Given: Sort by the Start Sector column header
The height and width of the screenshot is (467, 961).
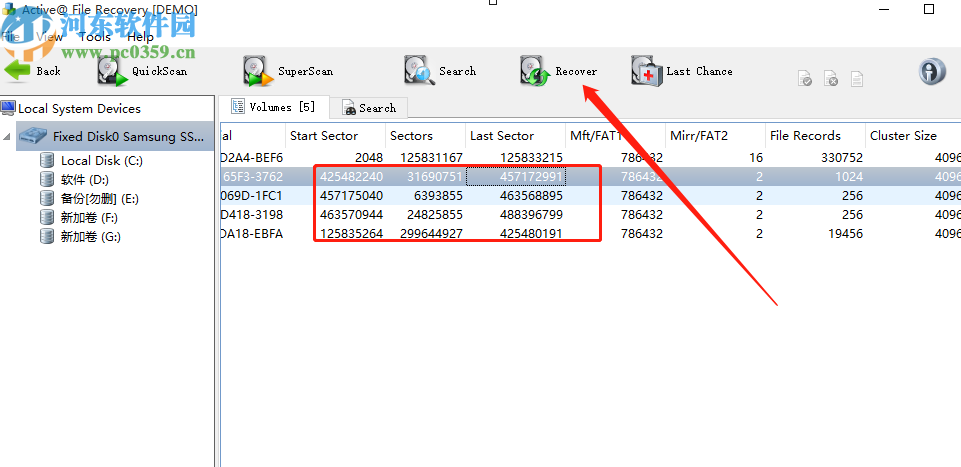Looking at the screenshot, I should (x=335, y=136).
